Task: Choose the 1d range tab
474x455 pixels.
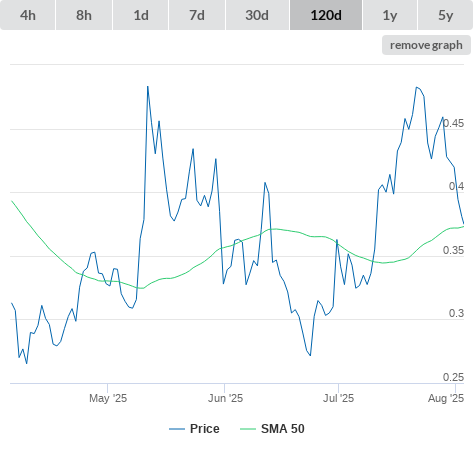Action: pos(141,15)
